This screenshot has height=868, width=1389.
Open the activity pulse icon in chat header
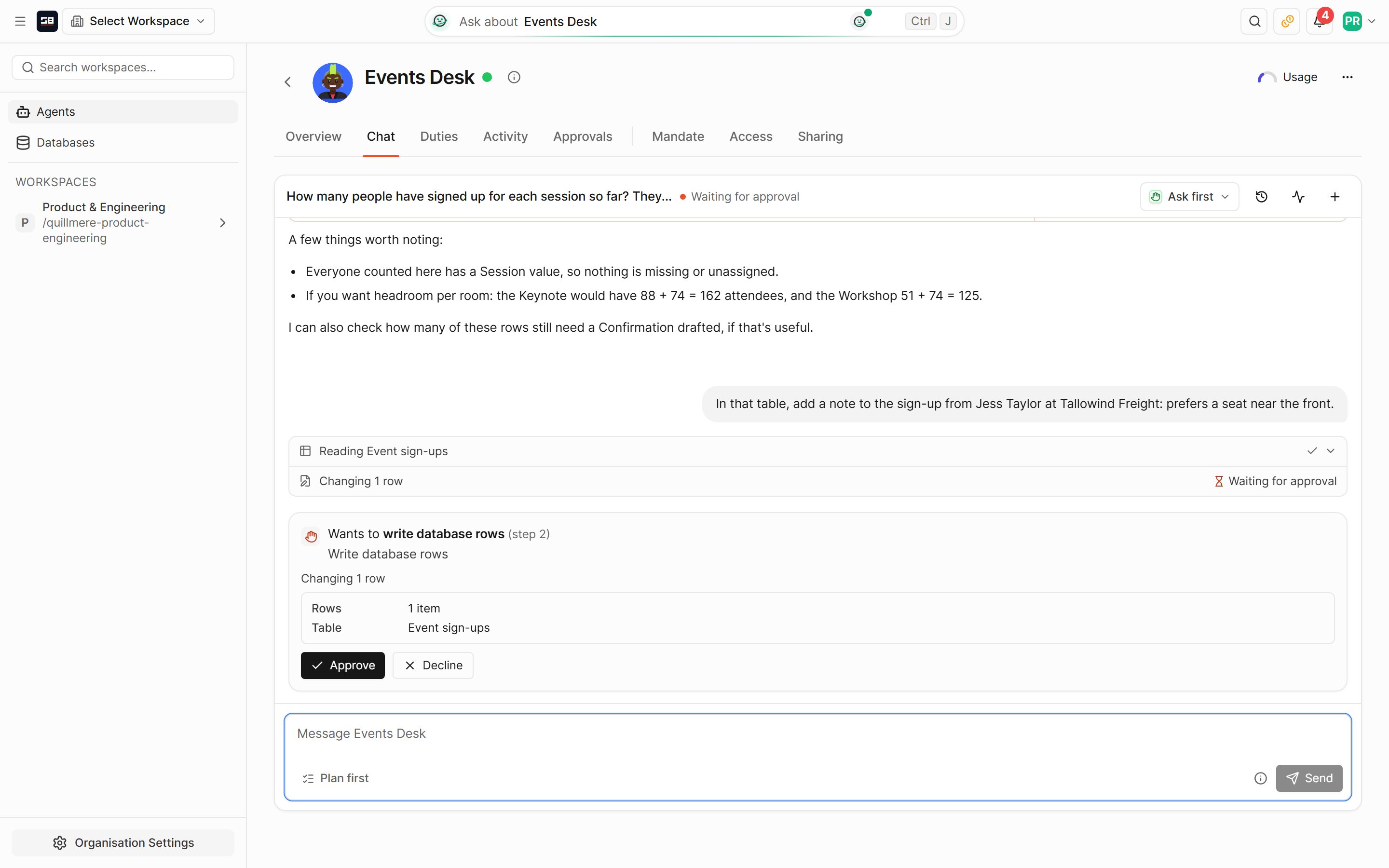(1298, 197)
